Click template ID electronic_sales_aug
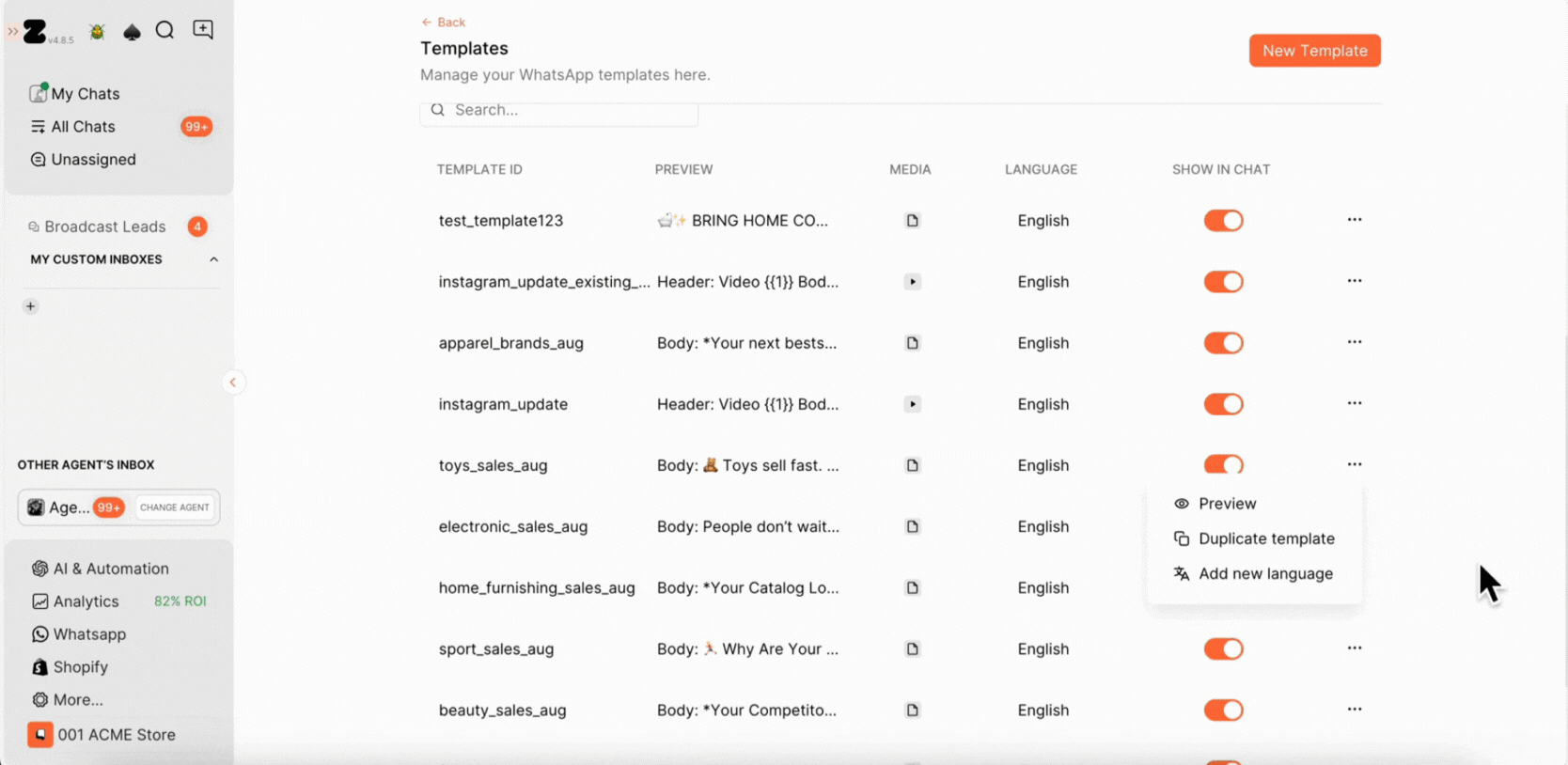This screenshot has width=1568, height=765. [x=513, y=526]
